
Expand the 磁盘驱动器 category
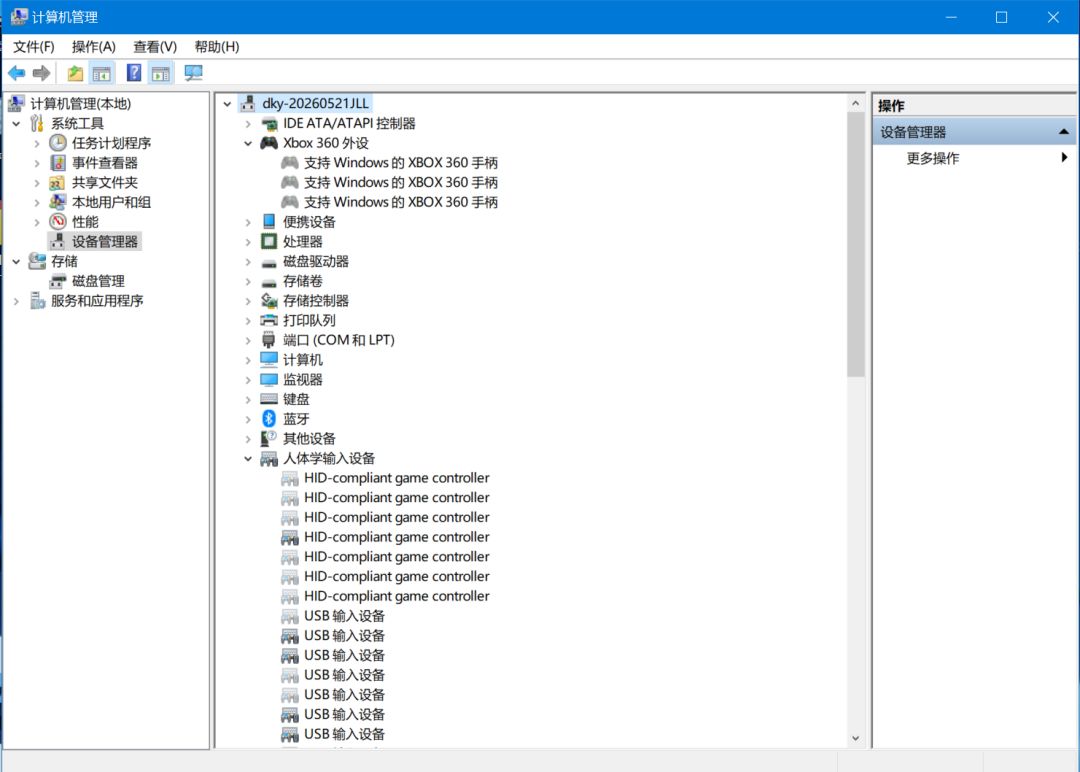(248, 262)
